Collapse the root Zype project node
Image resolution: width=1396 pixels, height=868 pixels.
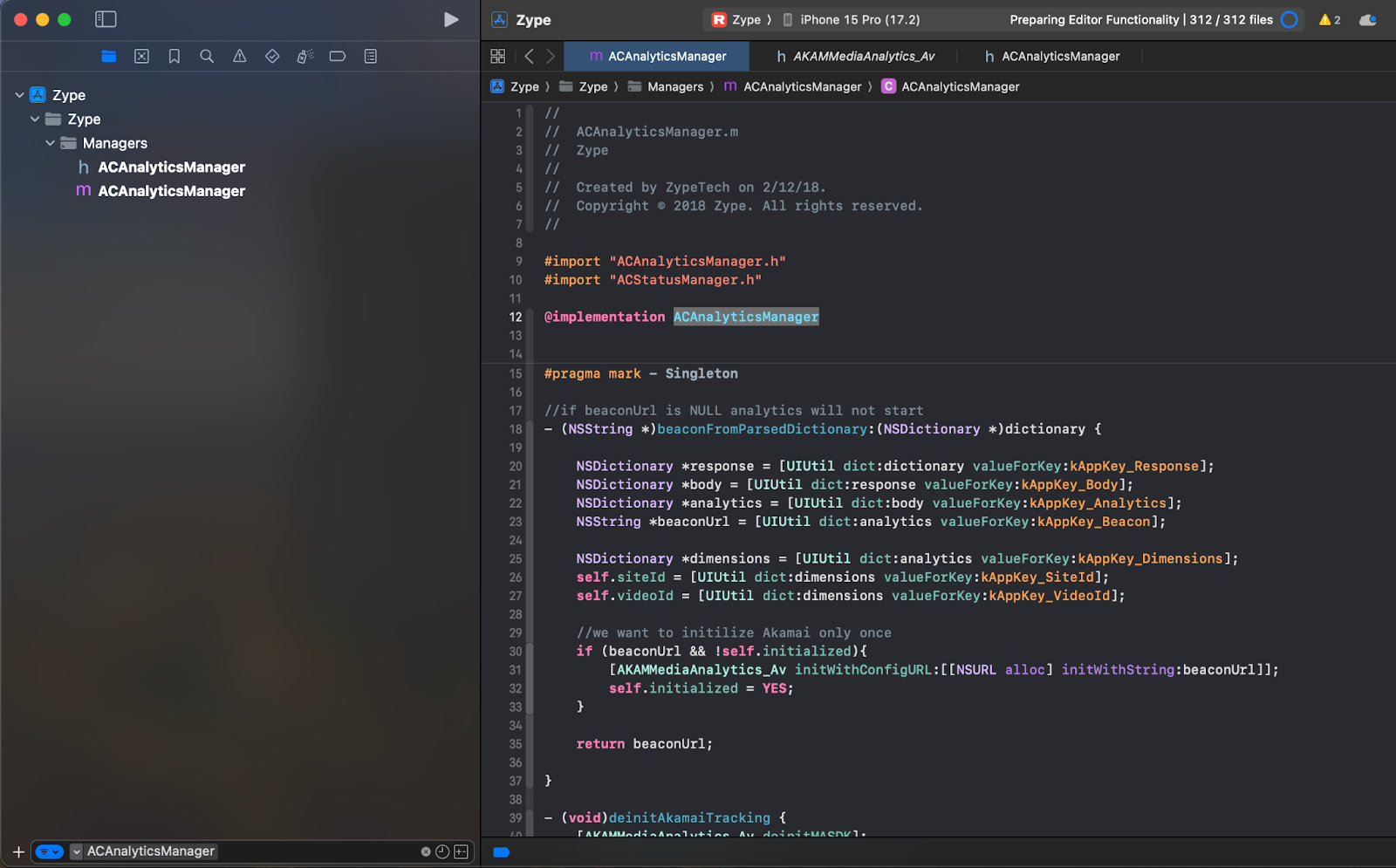coord(19,95)
